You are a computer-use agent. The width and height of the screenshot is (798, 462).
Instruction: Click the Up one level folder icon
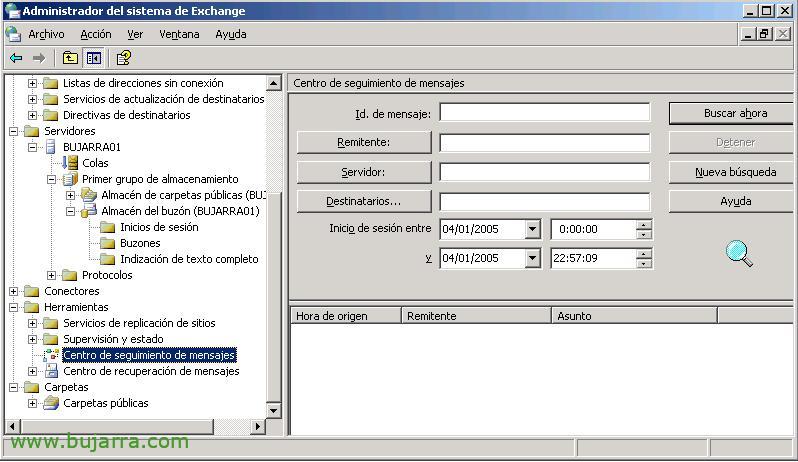click(x=70, y=58)
